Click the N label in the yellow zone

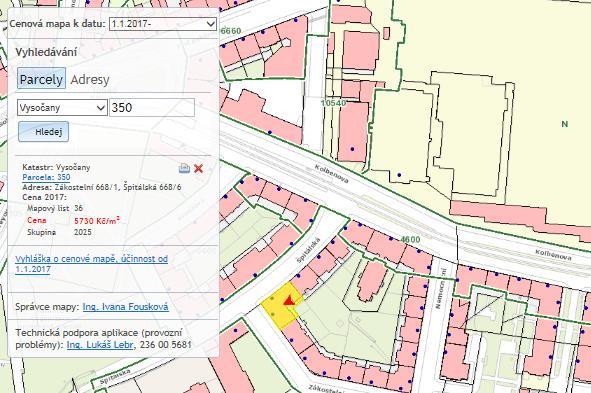[565, 124]
